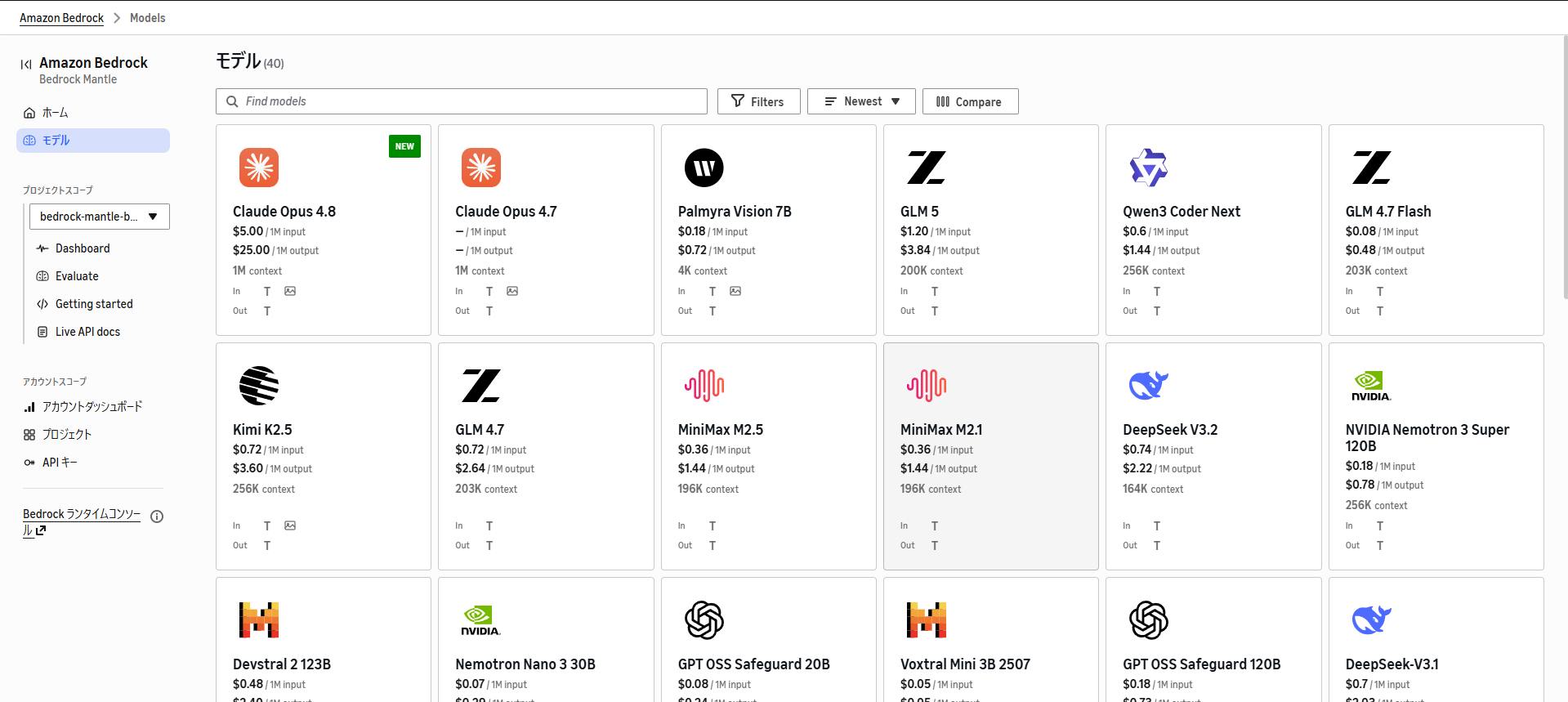This screenshot has height=702, width=1568.
Task: Click the アカウントダッシュボード bar chart icon
Action: (x=29, y=407)
